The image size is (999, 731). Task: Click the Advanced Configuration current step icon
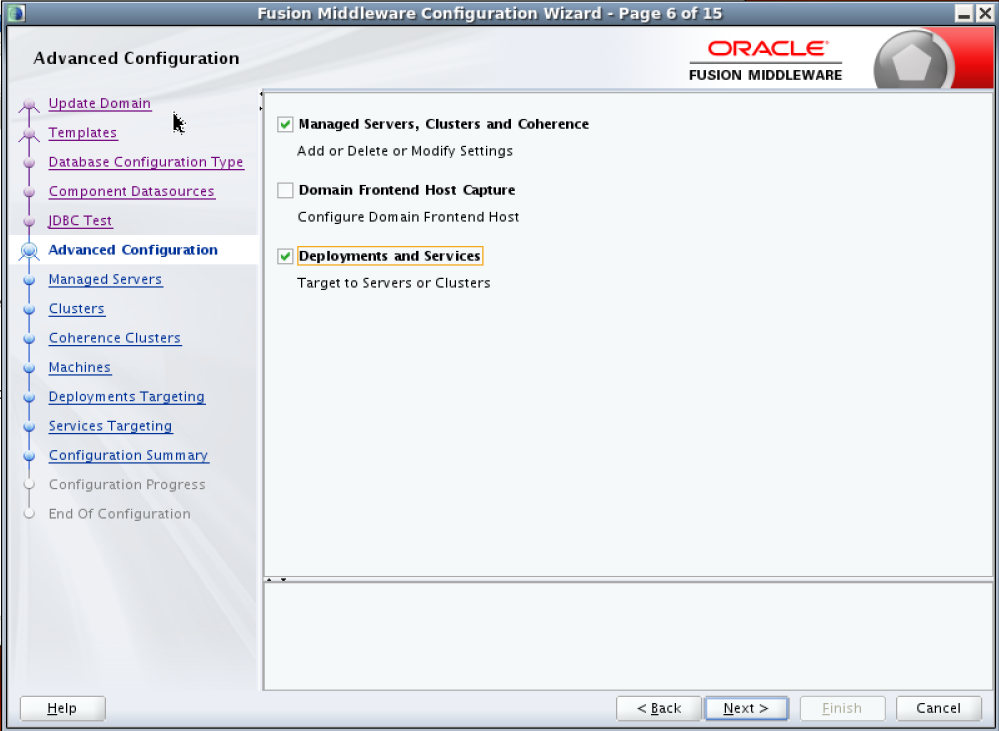[29, 250]
